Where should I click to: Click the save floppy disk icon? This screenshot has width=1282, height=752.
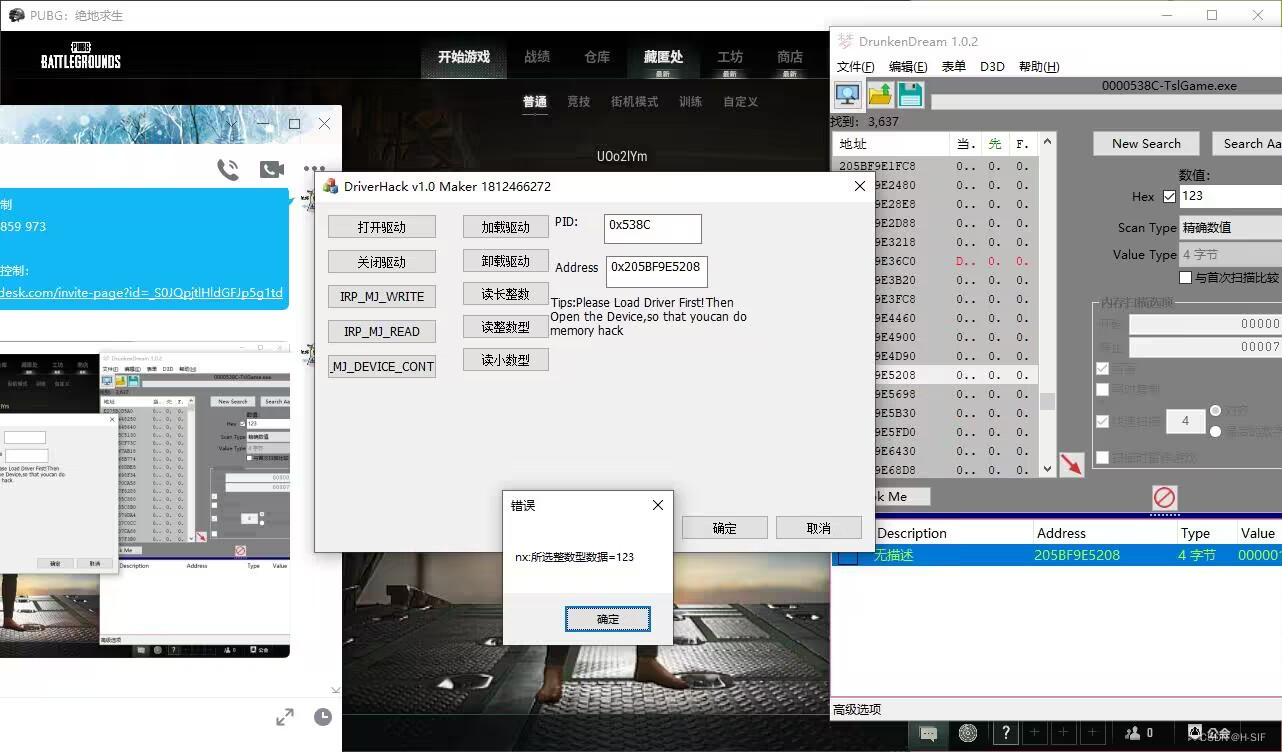pyautogui.click(x=910, y=95)
